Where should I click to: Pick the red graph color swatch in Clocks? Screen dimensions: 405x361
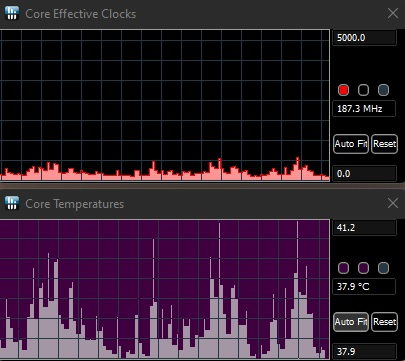(x=343, y=90)
